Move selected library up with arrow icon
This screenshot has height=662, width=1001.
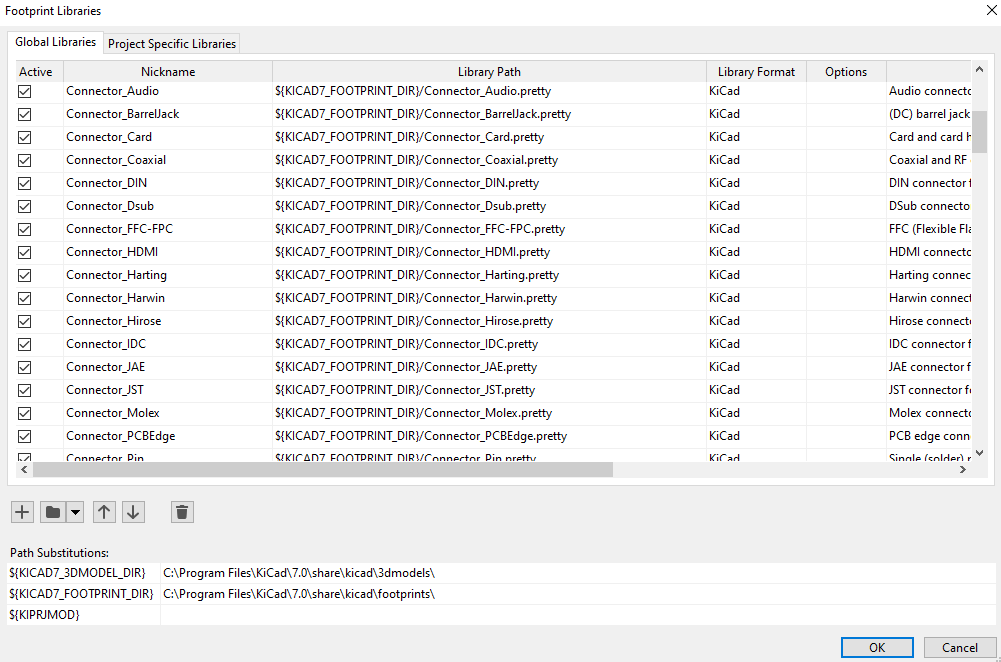click(x=104, y=512)
